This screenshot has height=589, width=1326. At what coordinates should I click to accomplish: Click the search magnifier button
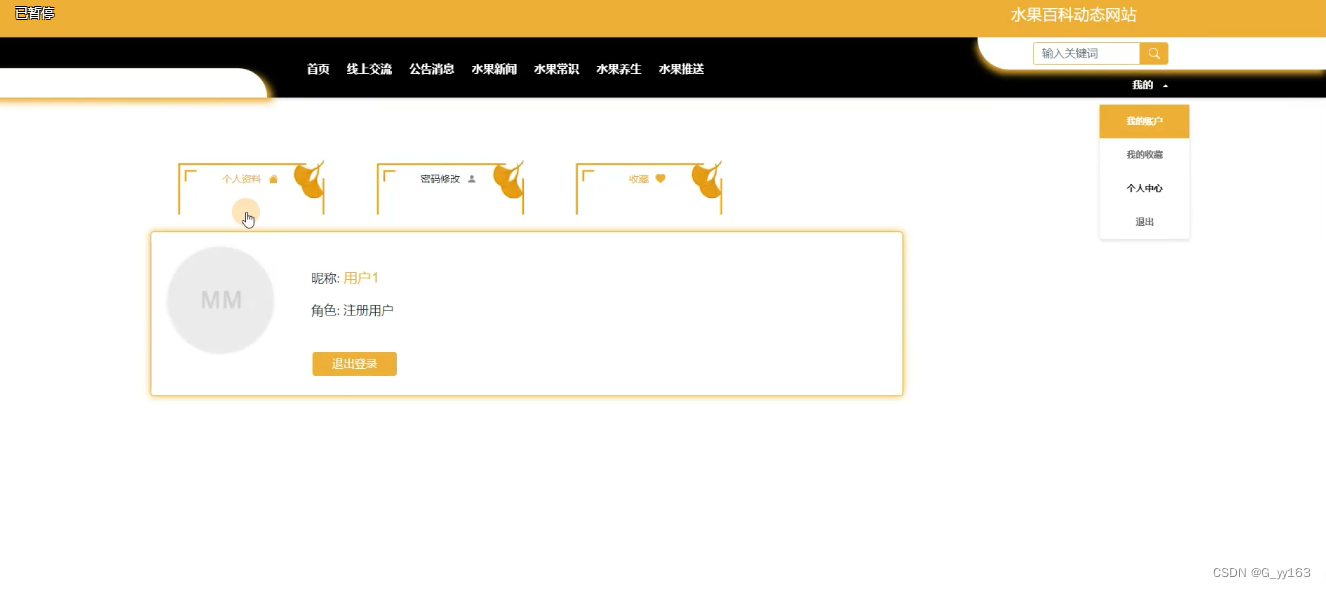(x=1154, y=53)
